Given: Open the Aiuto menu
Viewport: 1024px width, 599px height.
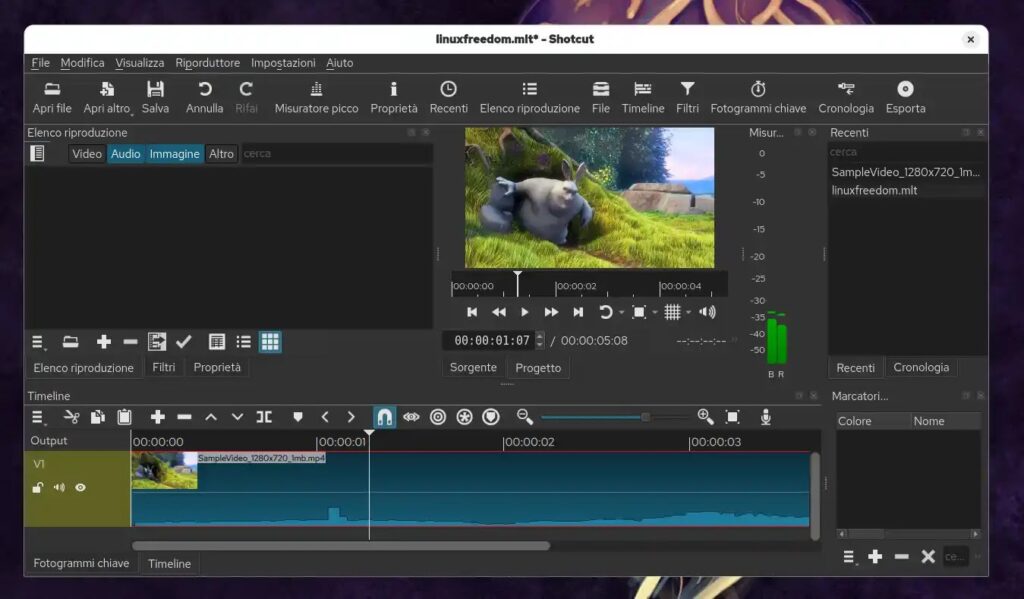Looking at the screenshot, I should (x=340, y=63).
